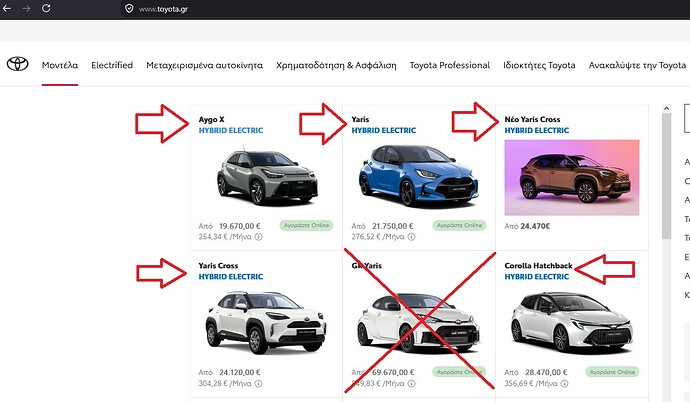The image size is (690, 402).
Task: Click the Από 24.470€ price
Action: pyautogui.click(x=527, y=226)
